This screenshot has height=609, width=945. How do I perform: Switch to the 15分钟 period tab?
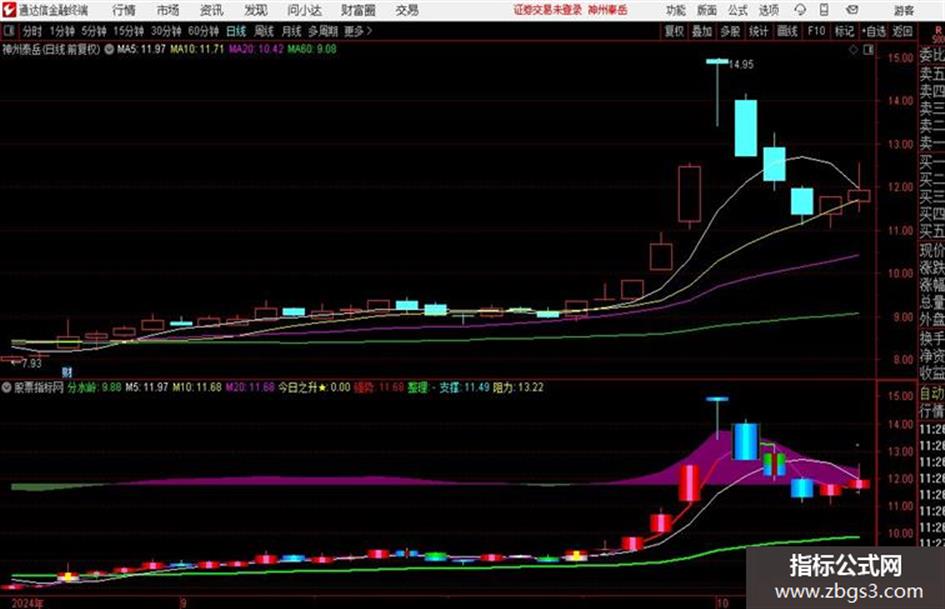tap(128, 31)
